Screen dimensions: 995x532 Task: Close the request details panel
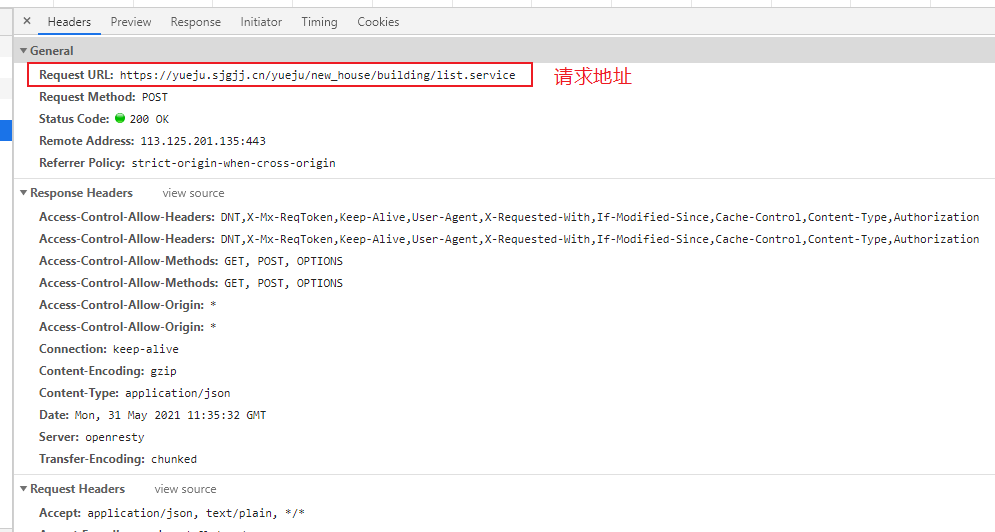(x=27, y=21)
